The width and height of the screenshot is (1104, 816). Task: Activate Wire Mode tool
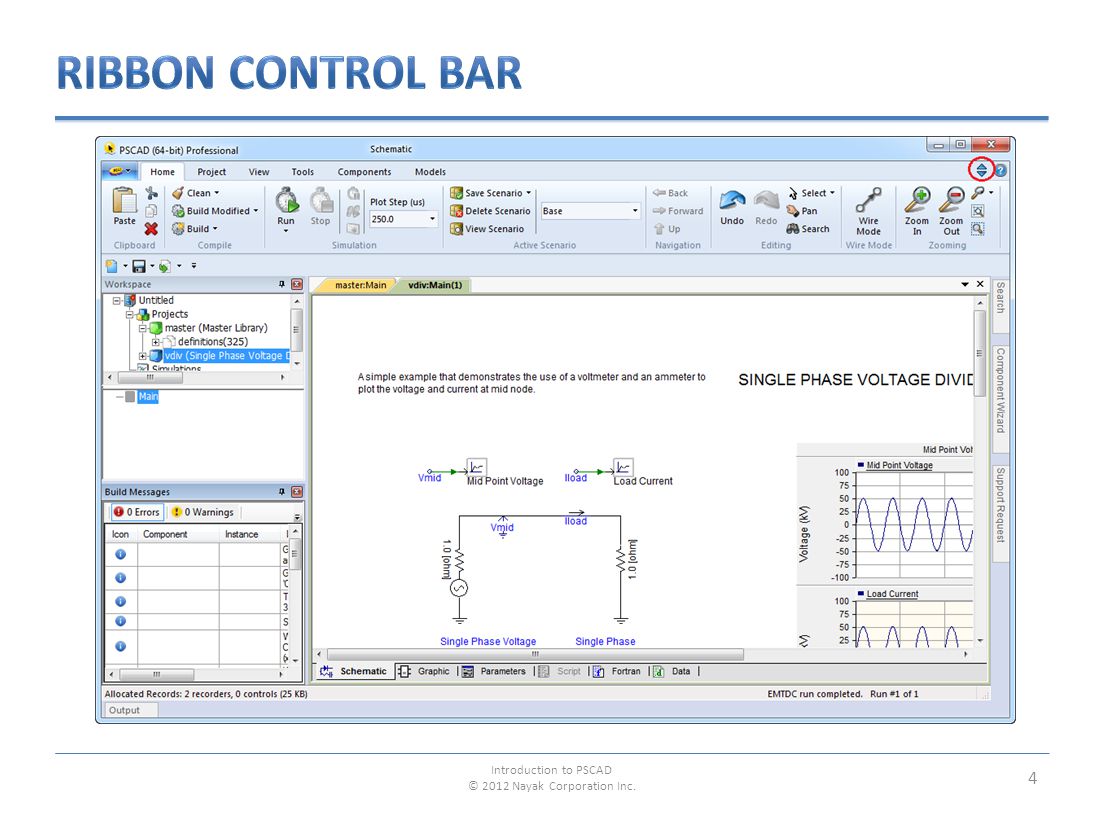point(868,211)
